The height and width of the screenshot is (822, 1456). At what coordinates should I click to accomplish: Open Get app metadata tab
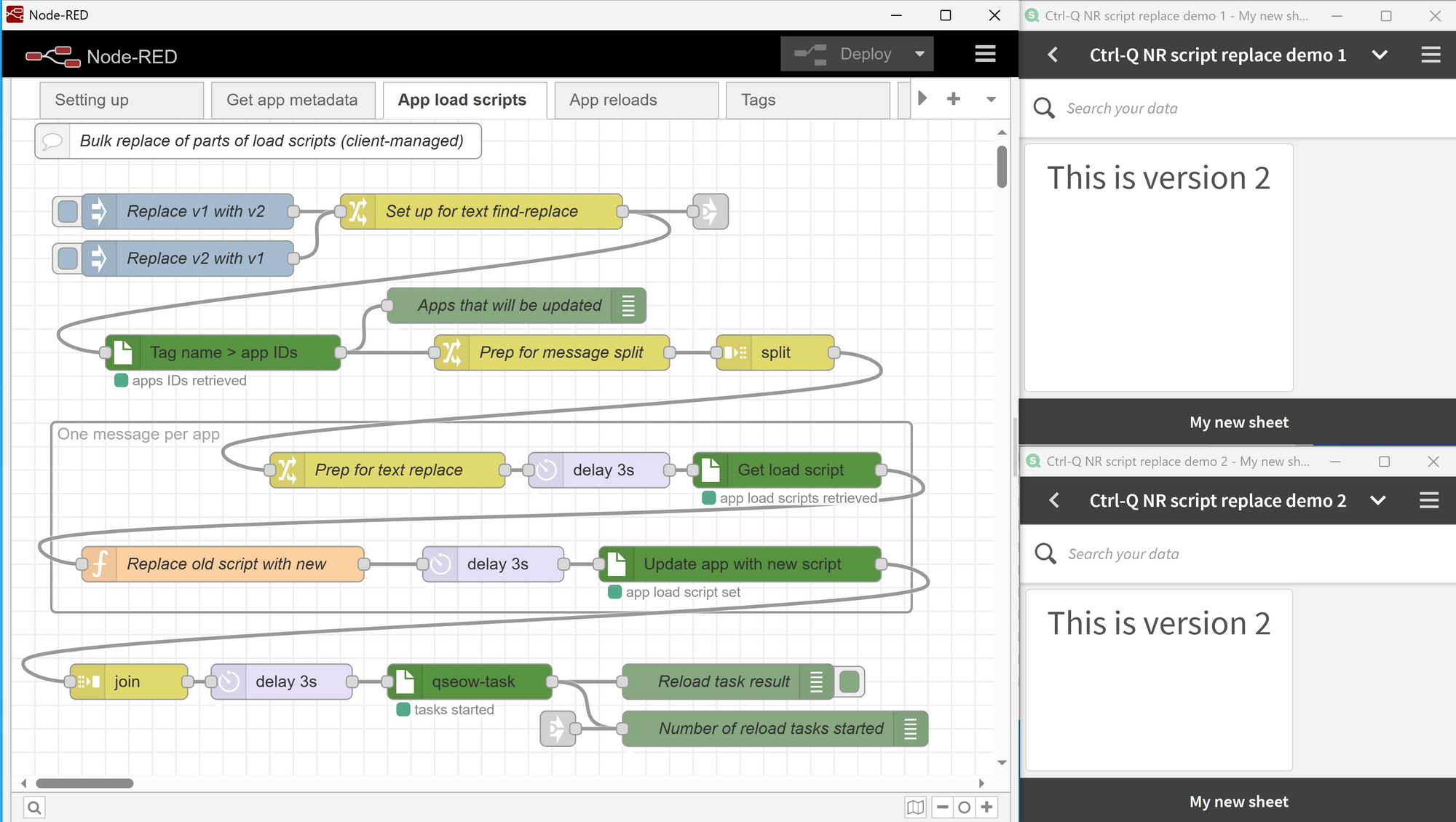click(292, 100)
